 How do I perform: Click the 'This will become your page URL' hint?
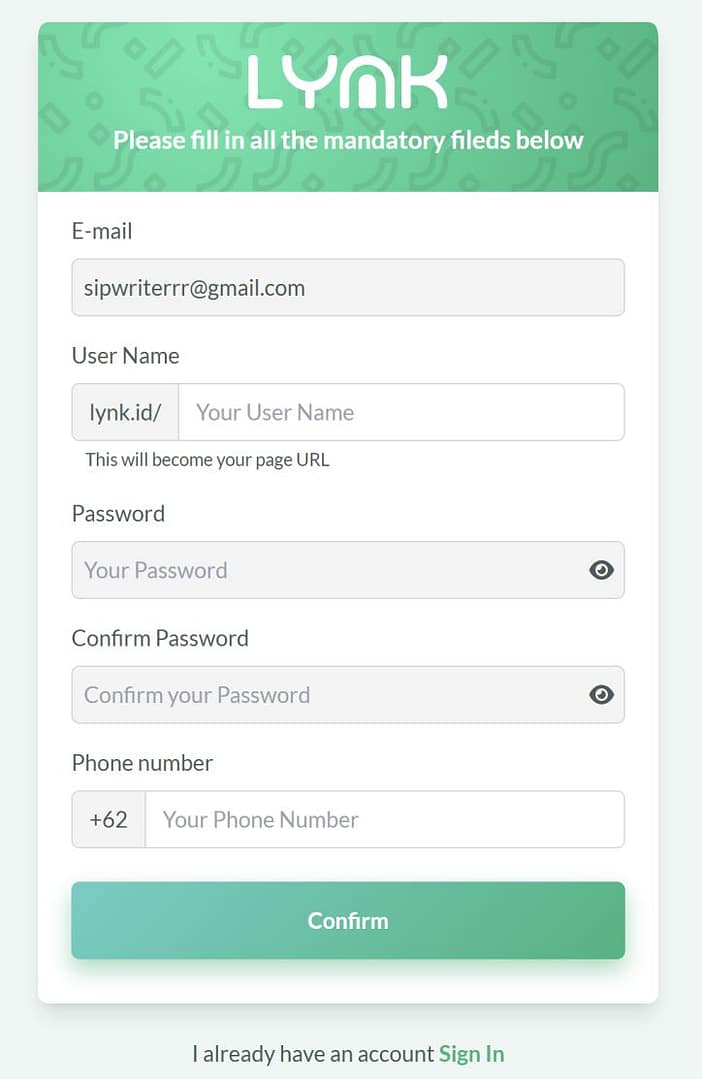tap(207, 460)
